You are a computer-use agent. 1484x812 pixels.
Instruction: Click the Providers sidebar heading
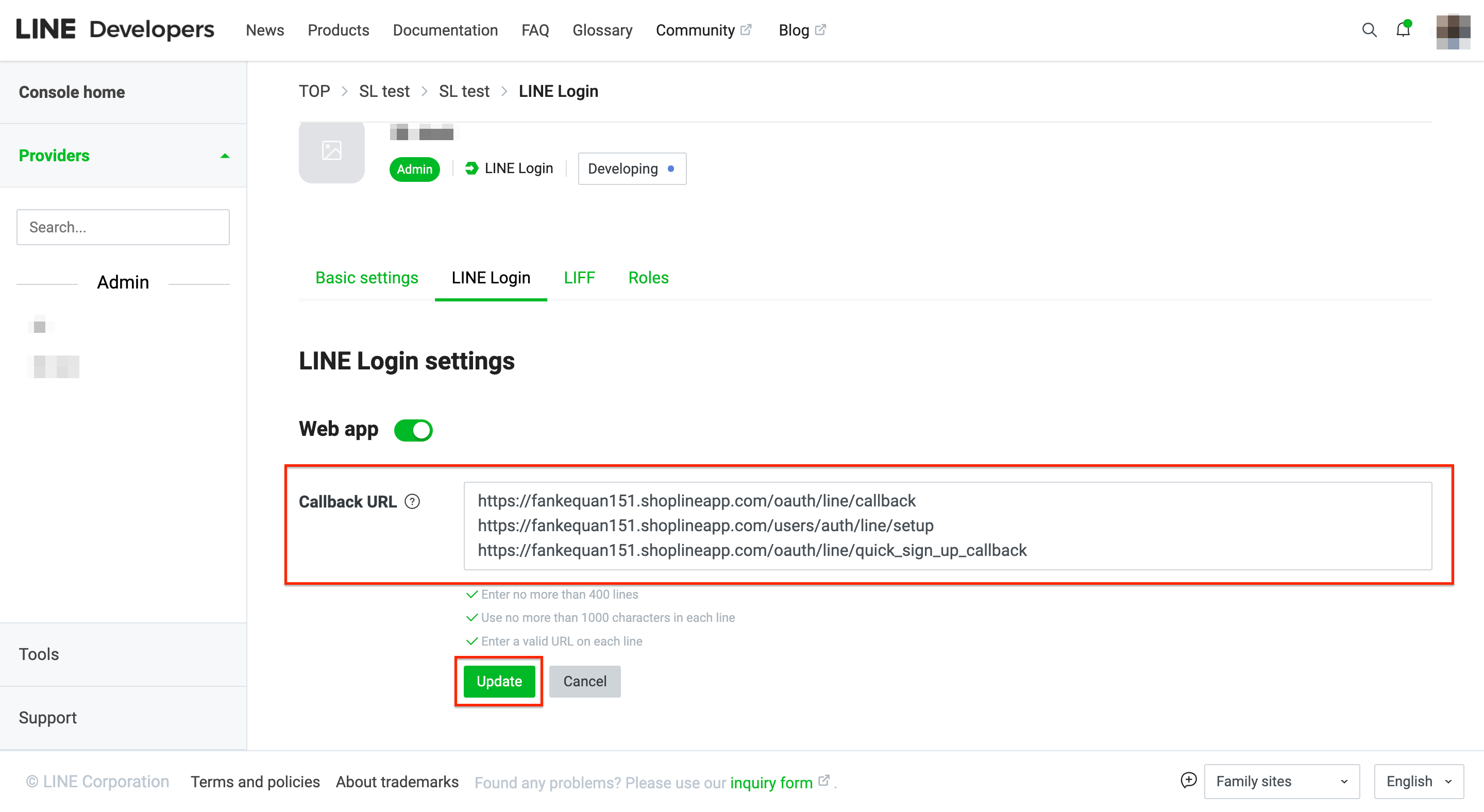pyautogui.click(x=54, y=156)
